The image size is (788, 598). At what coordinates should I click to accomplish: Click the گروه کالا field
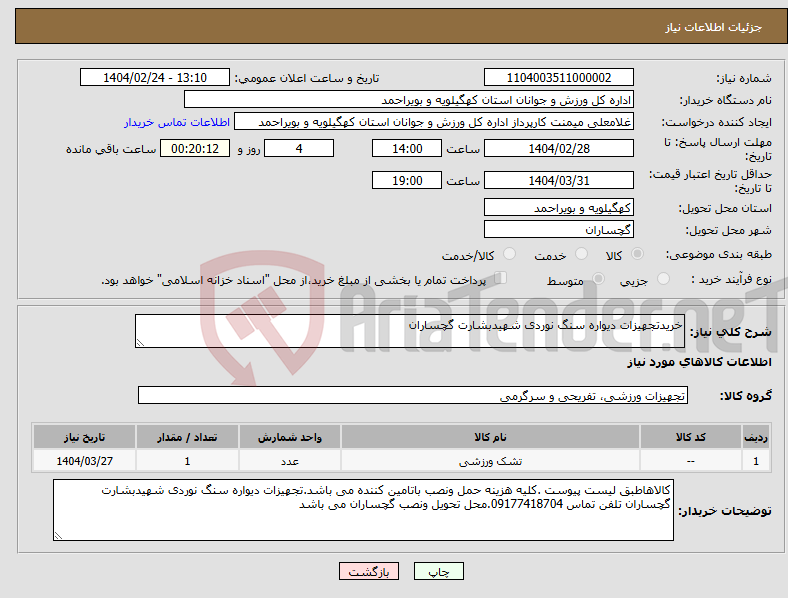coord(413,395)
